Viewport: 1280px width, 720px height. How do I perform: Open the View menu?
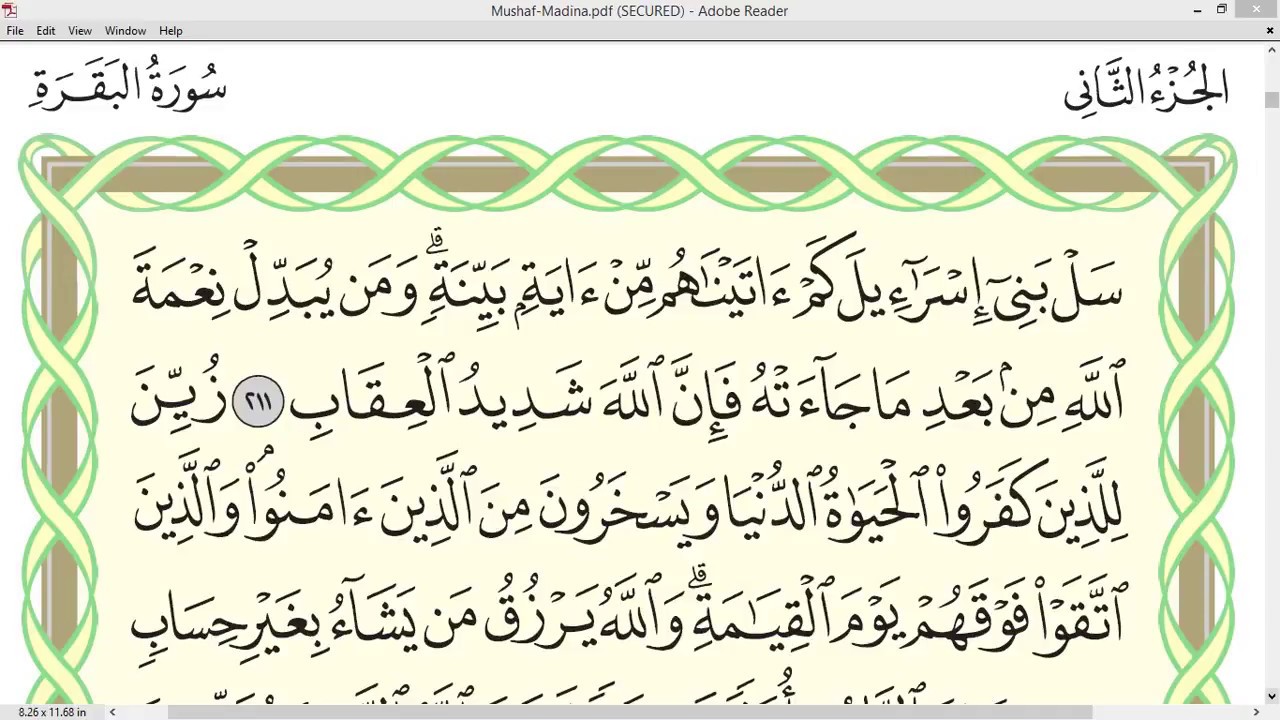(80, 31)
